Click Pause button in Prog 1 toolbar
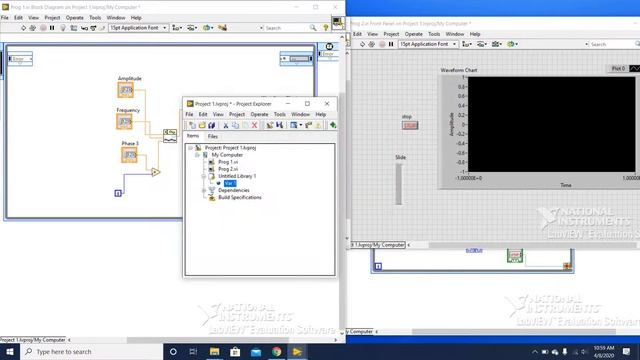 tap(52, 28)
